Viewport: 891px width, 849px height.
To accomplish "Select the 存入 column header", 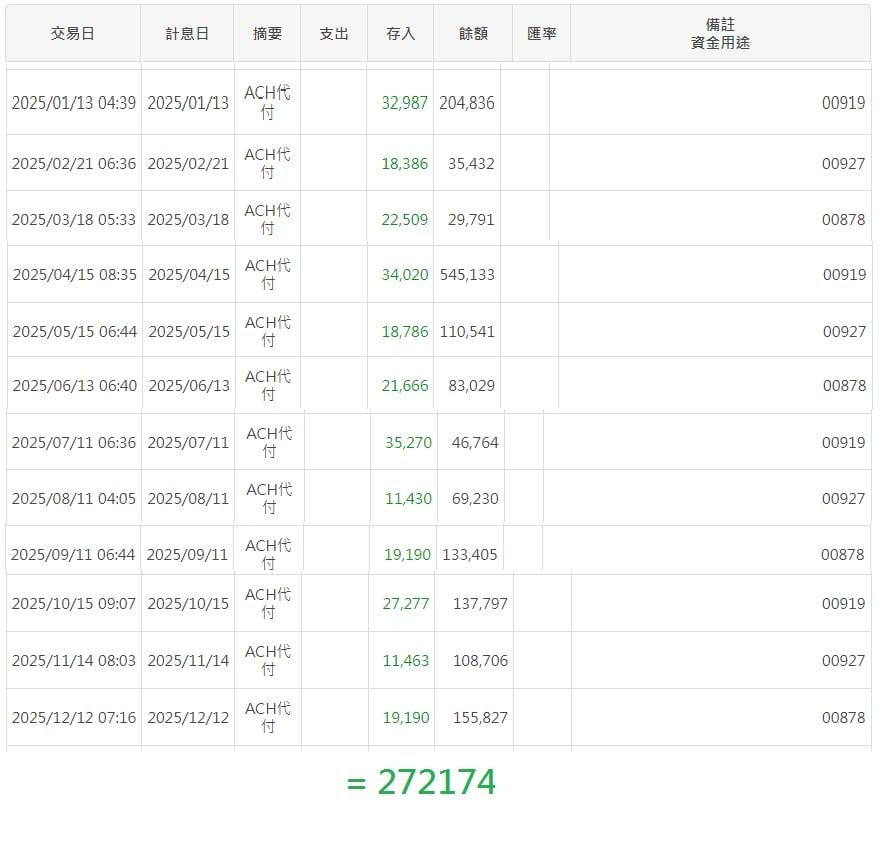I will tap(401, 33).
